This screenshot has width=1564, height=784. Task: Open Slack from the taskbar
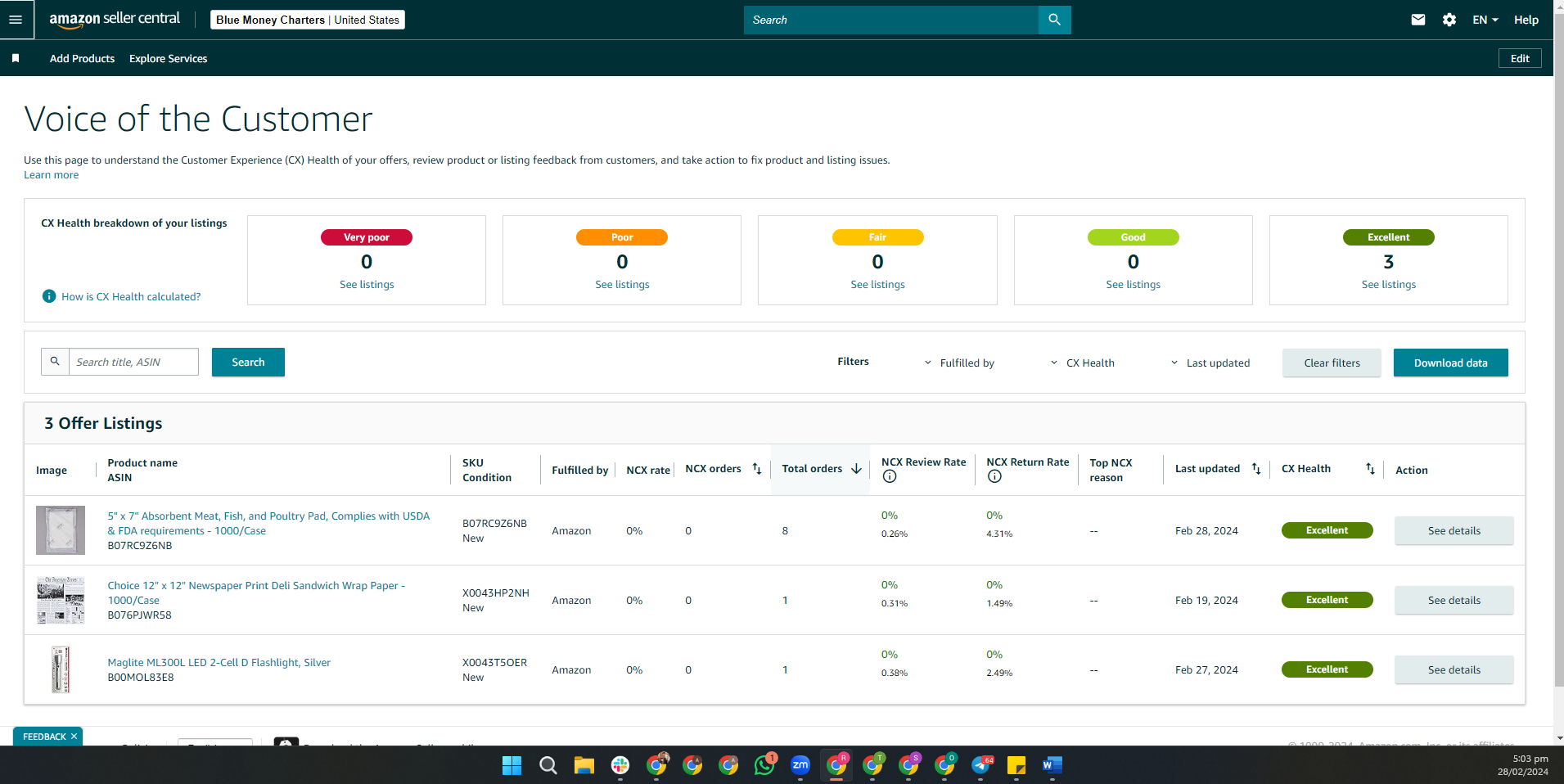(620, 765)
